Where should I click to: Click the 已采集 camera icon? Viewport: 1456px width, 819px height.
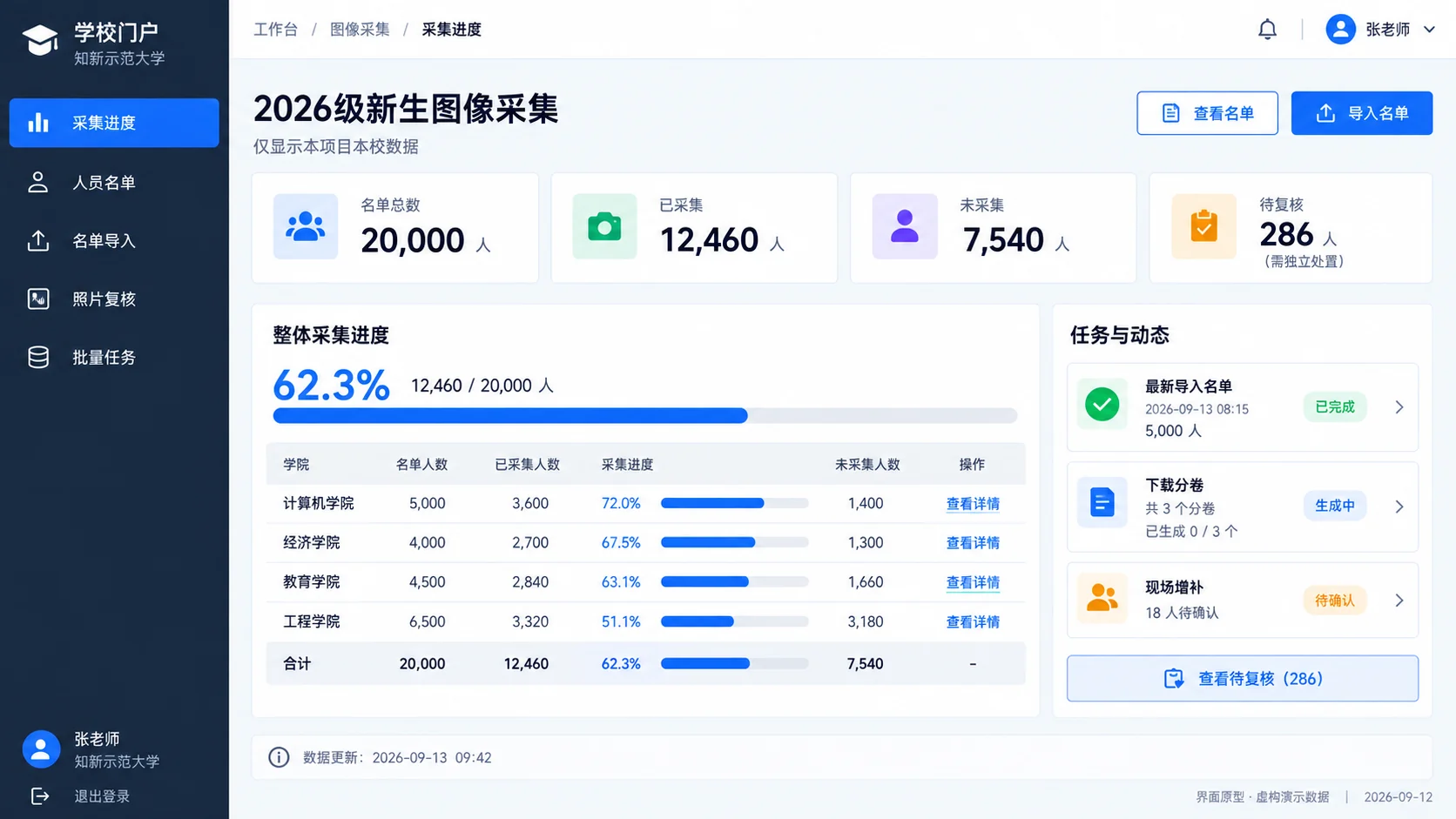[604, 226]
